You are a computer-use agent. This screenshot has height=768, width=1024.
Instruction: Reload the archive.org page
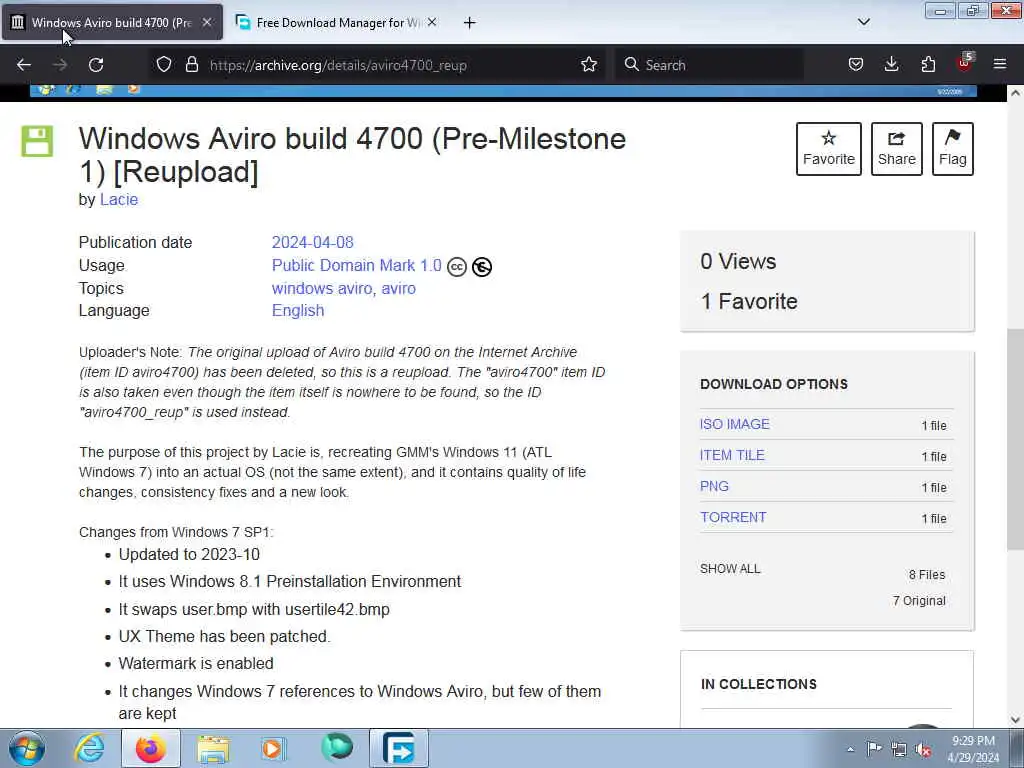click(x=96, y=65)
